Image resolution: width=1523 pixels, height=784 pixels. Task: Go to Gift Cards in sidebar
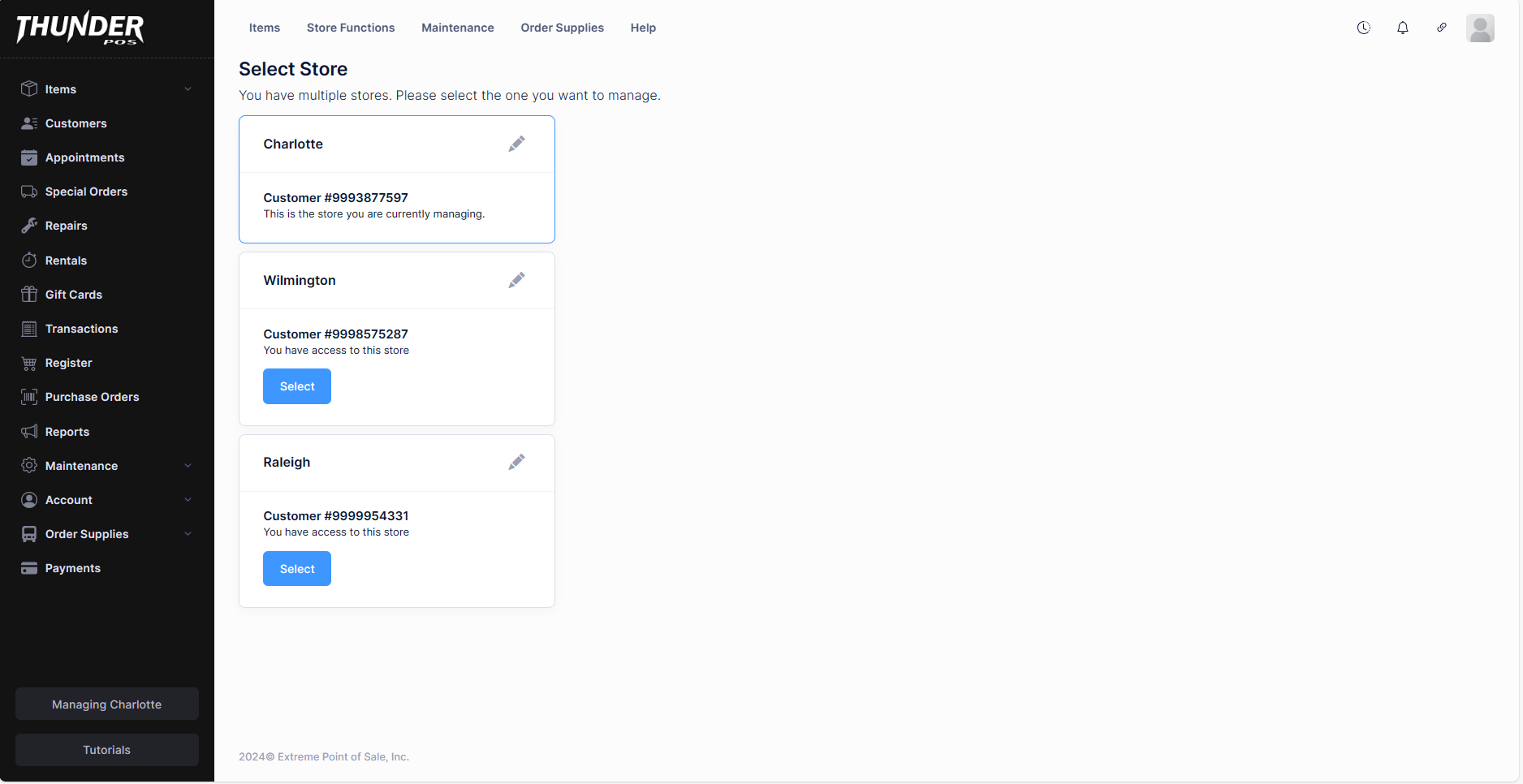tap(73, 295)
